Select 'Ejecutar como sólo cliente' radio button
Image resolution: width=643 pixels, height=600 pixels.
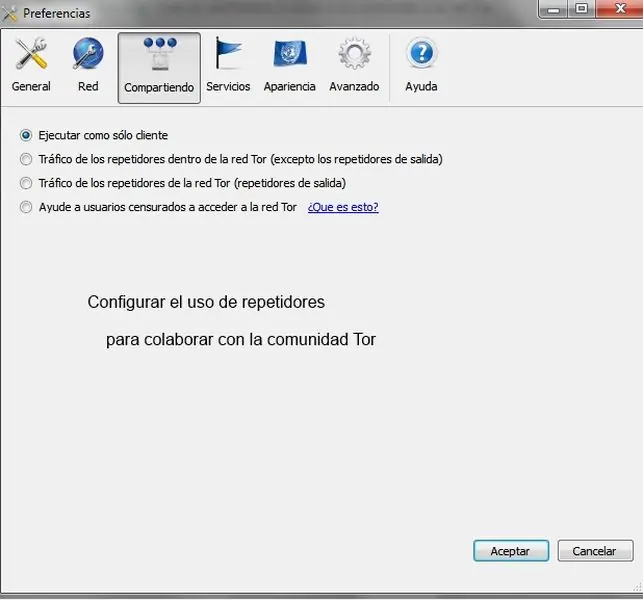pos(26,135)
